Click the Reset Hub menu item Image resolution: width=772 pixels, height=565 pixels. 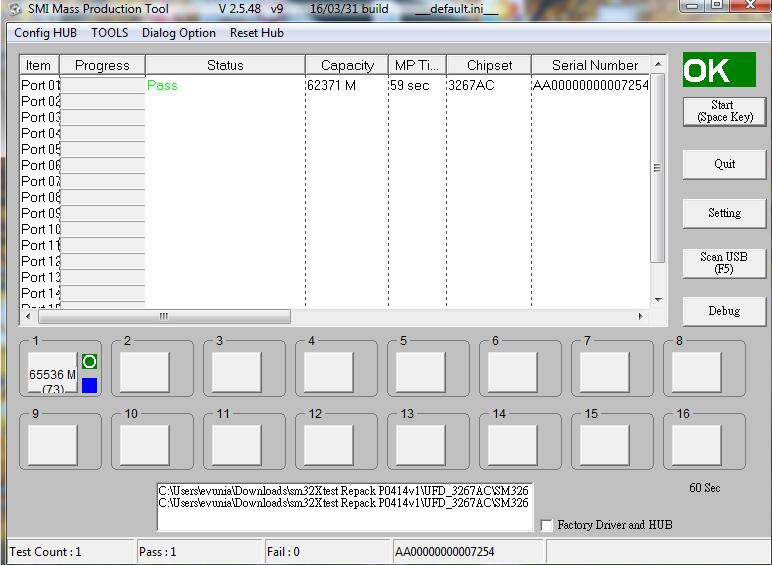coord(257,33)
